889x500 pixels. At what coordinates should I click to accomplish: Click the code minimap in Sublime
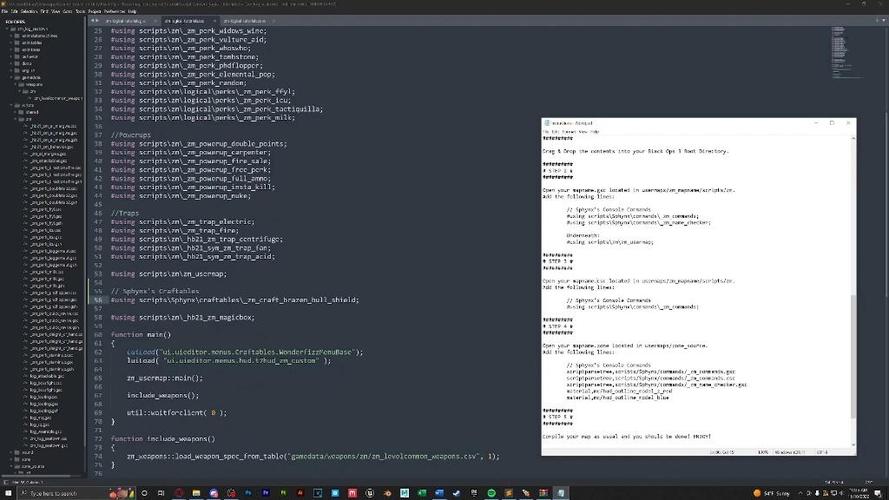pyautogui.click(x=848, y=53)
